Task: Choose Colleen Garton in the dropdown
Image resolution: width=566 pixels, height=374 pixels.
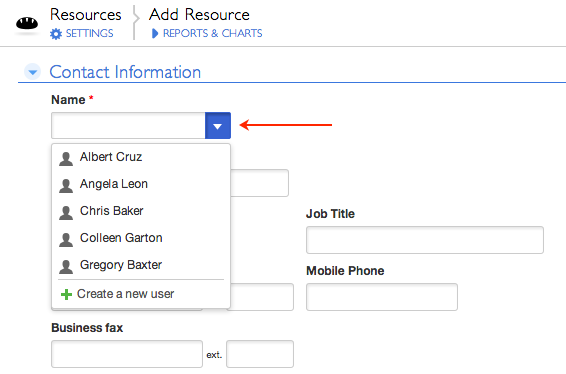Action: (x=141, y=238)
